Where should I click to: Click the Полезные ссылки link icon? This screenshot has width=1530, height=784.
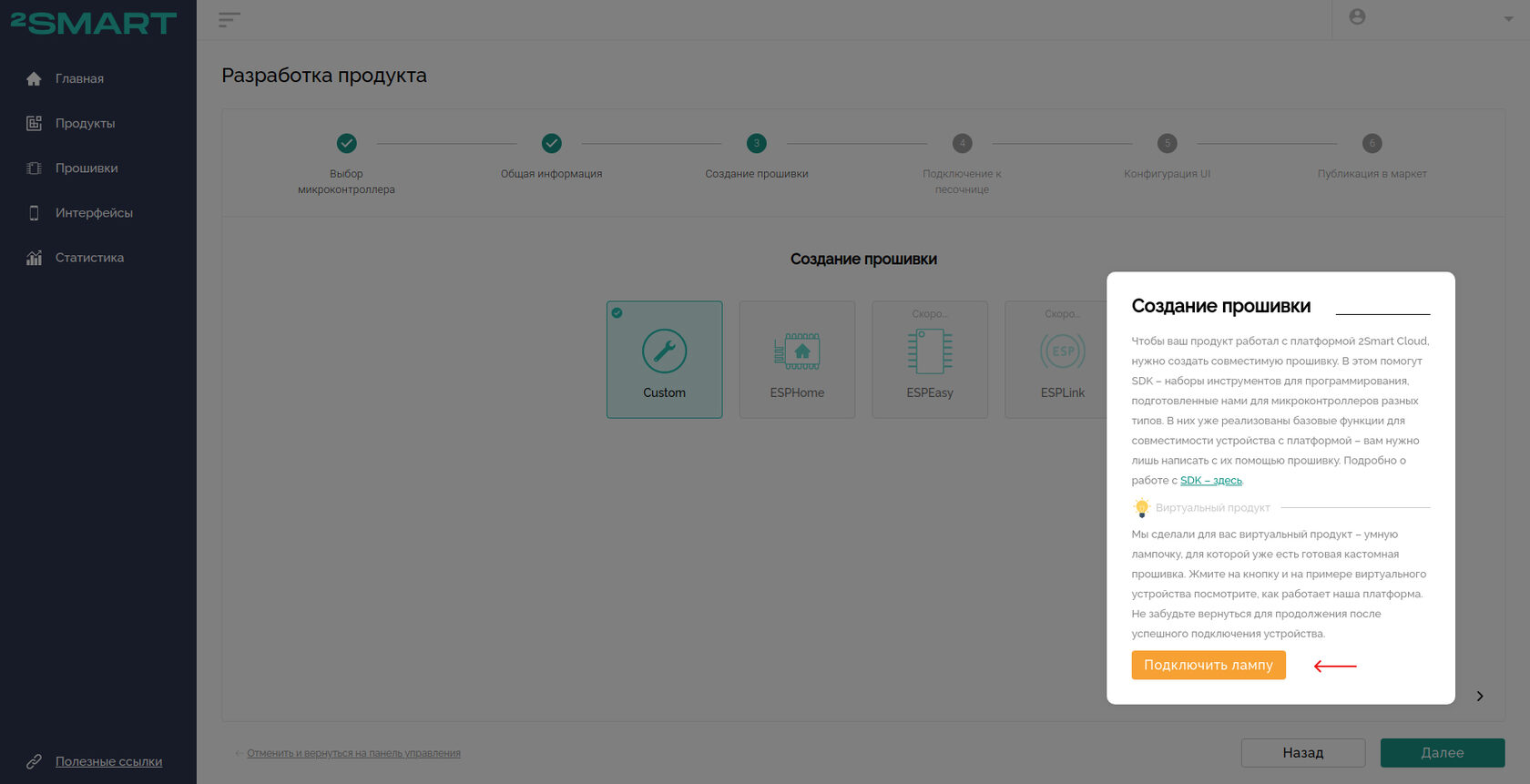pyautogui.click(x=34, y=761)
